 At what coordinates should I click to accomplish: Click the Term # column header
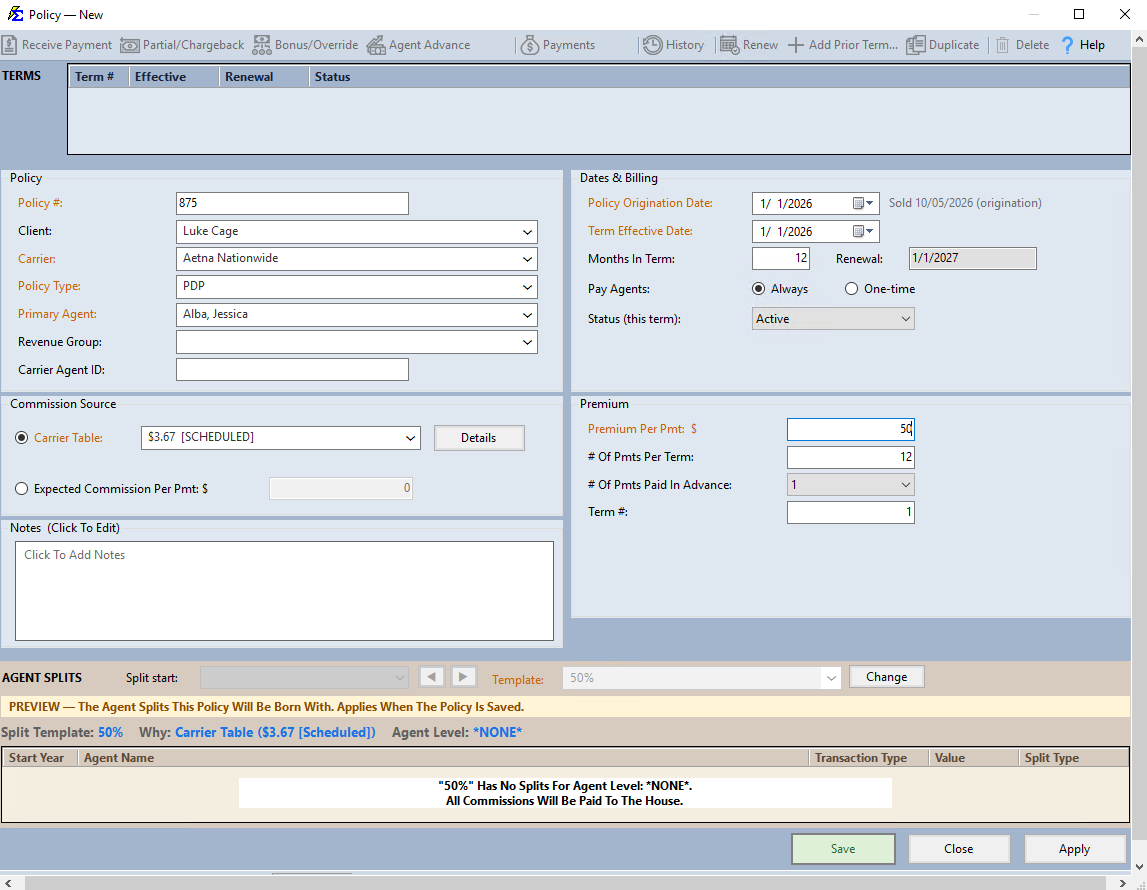[99, 77]
